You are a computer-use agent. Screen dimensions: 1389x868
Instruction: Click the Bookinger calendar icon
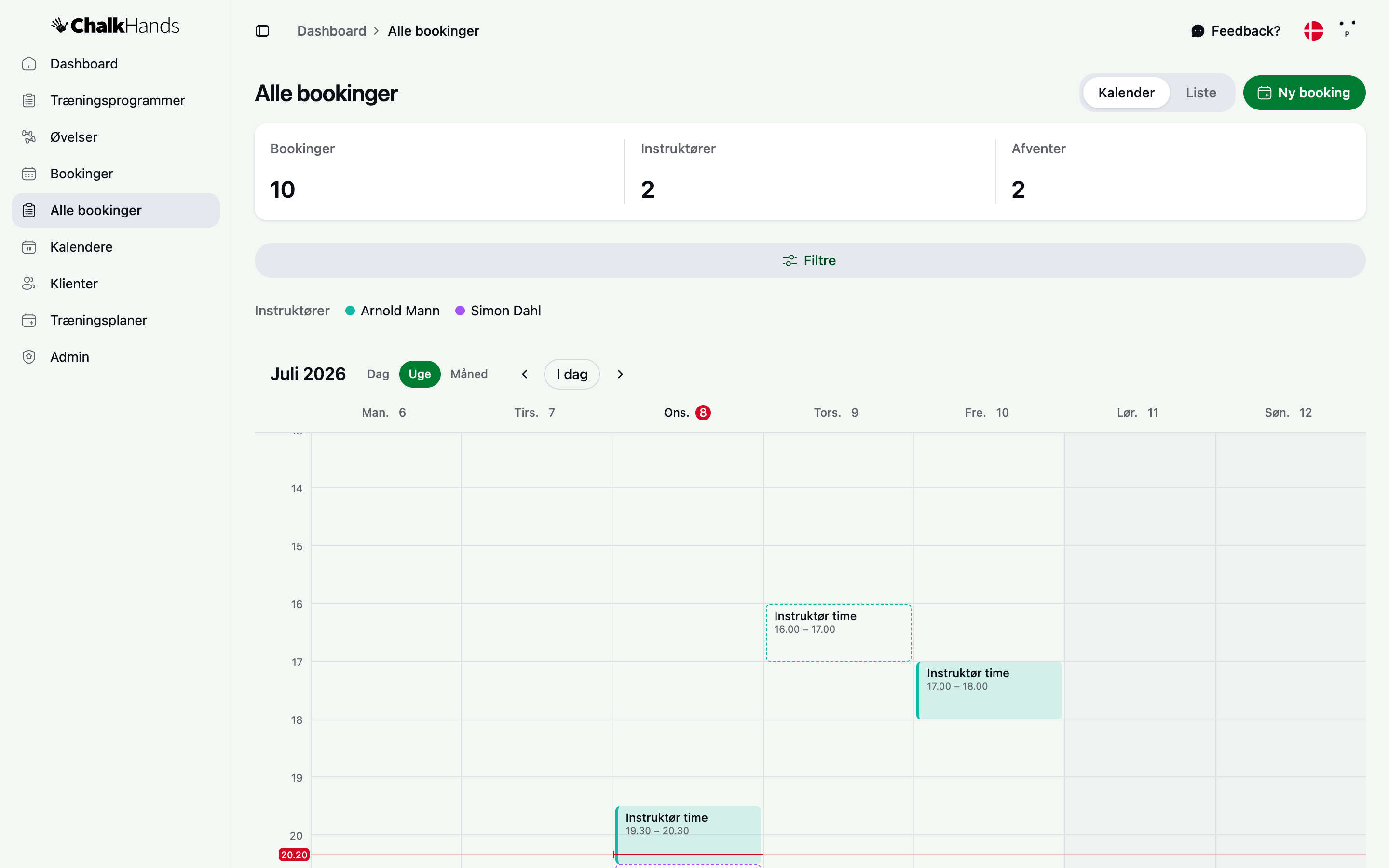29,174
